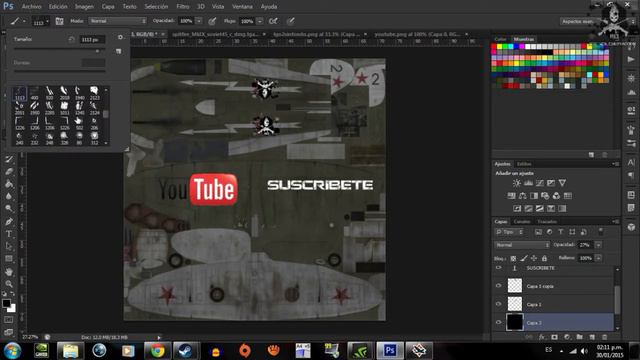Select the Dodge tool in the toolbar

9,209
